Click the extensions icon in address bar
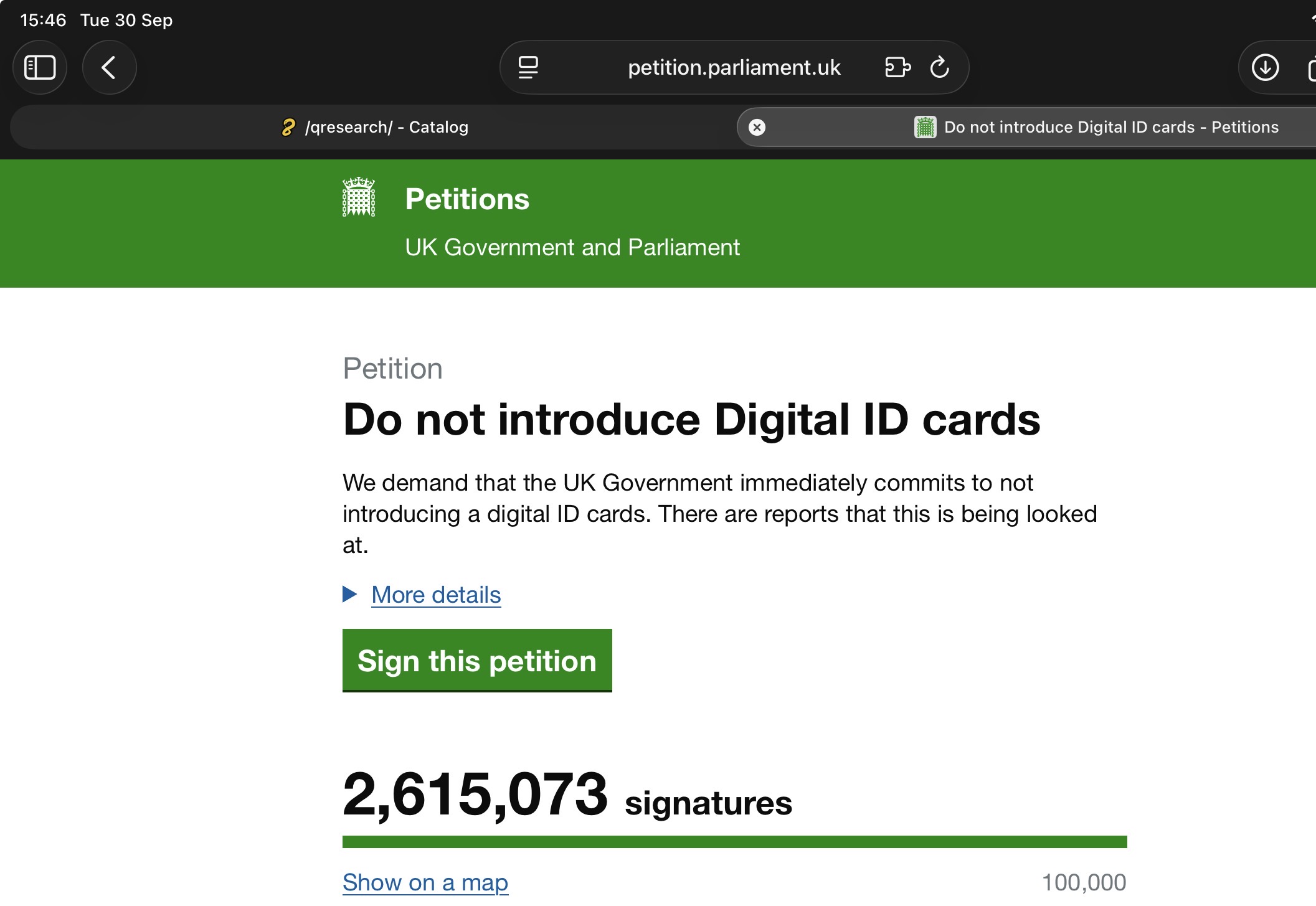The width and height of the screenshot is (1316, 906). pos(897,67)
